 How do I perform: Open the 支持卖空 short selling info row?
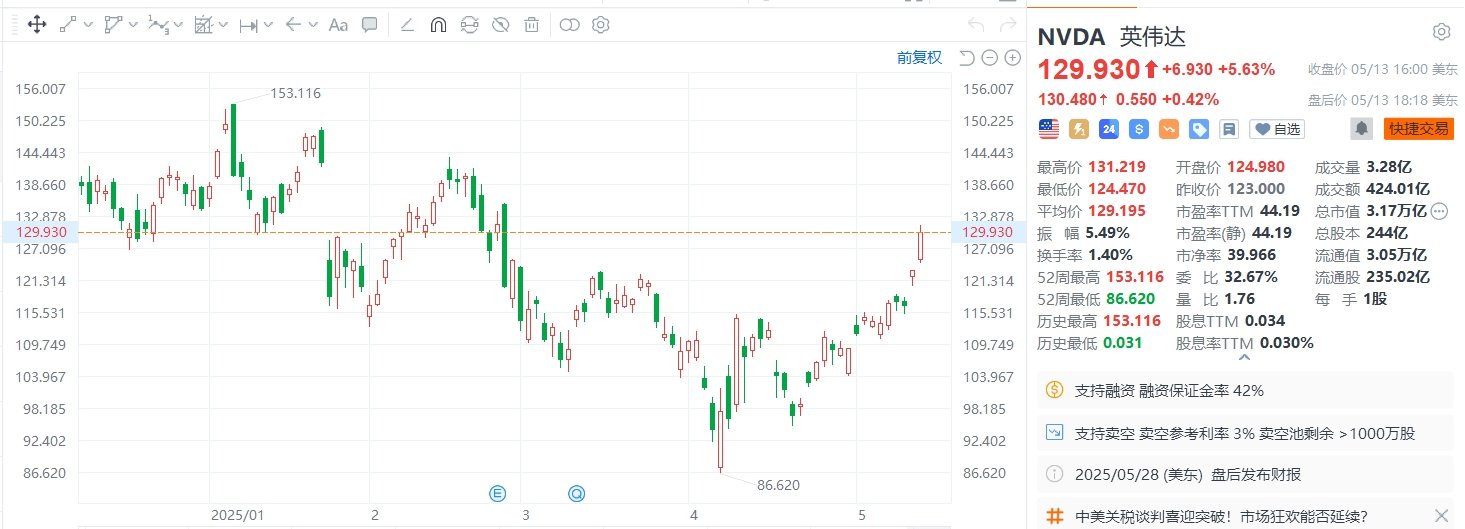(1247, 434)
